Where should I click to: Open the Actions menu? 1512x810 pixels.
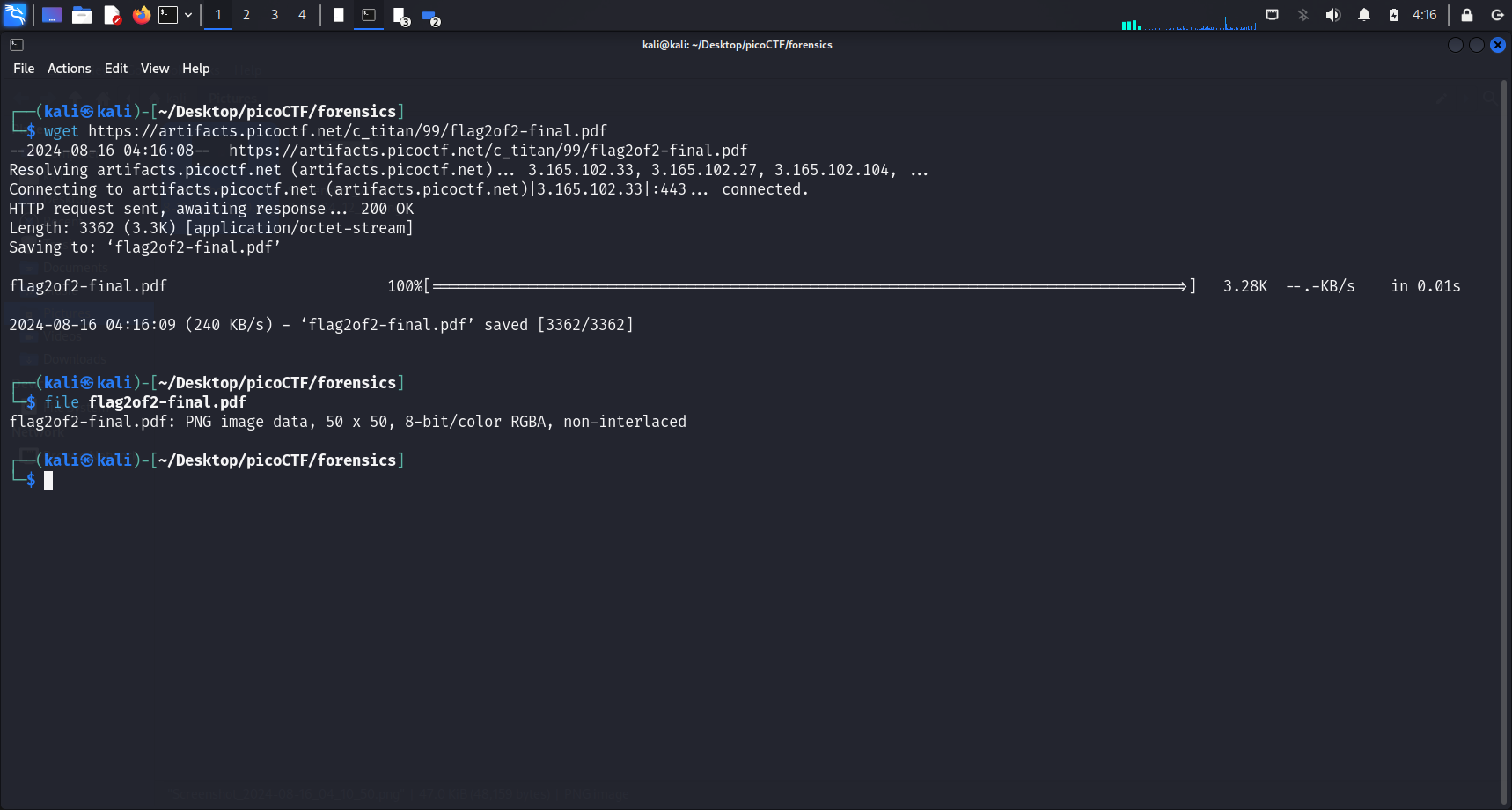pos(69,69)
